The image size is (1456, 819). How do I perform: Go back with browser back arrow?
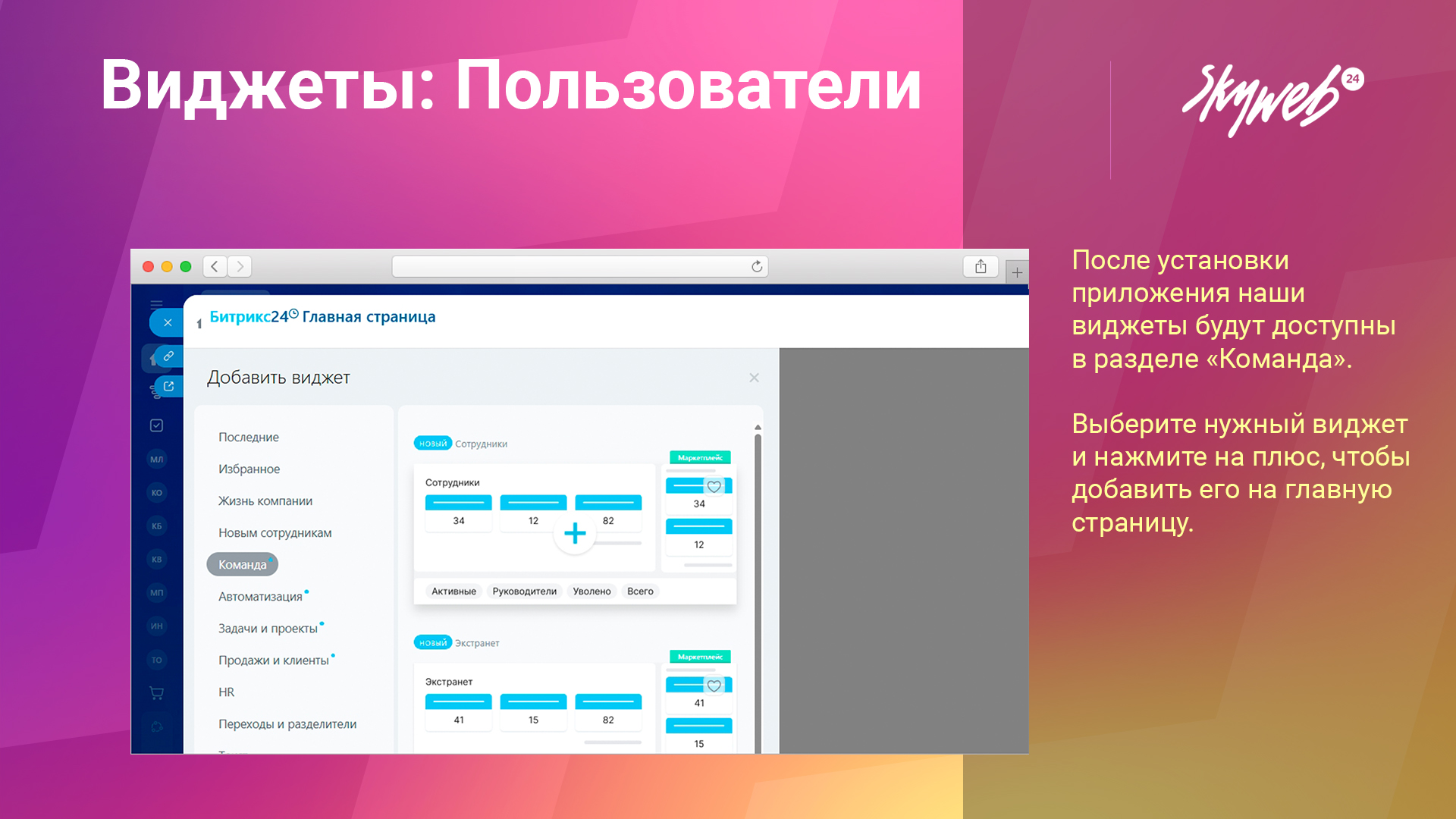(x=215, y=266)
